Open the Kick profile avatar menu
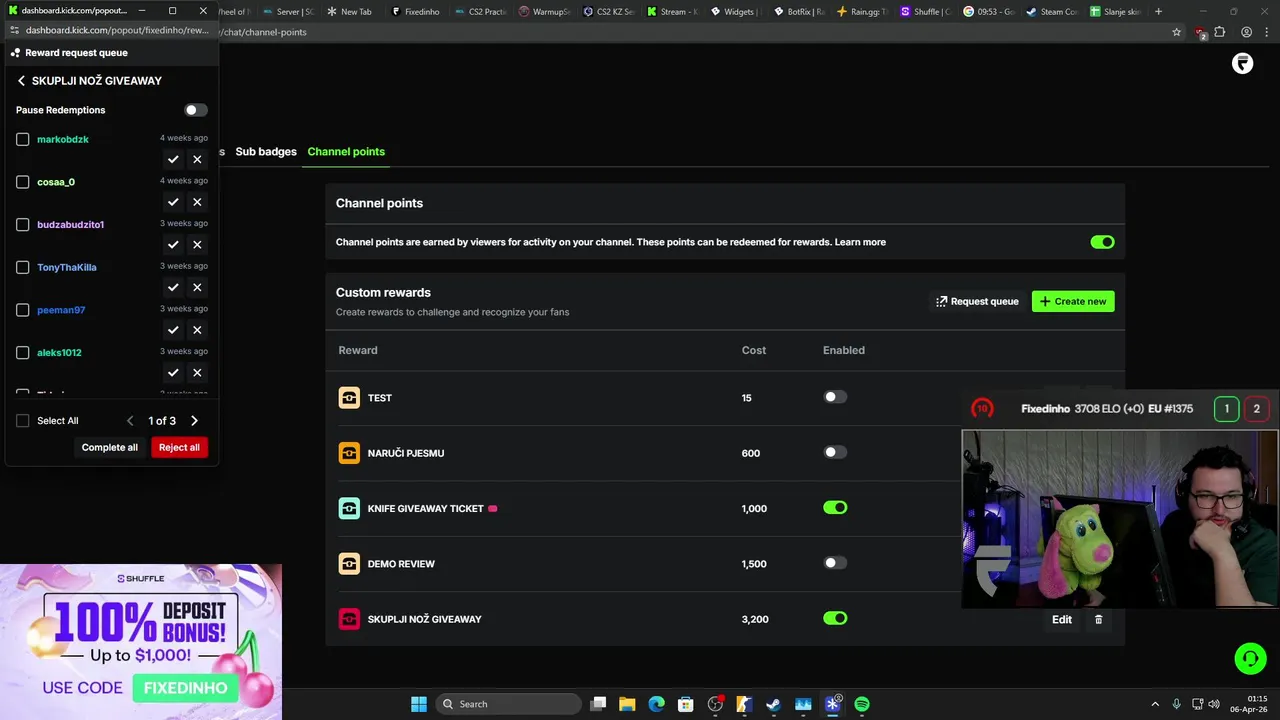Image resolution: width=1280 pixels, height=720 pixels. 1242,64
